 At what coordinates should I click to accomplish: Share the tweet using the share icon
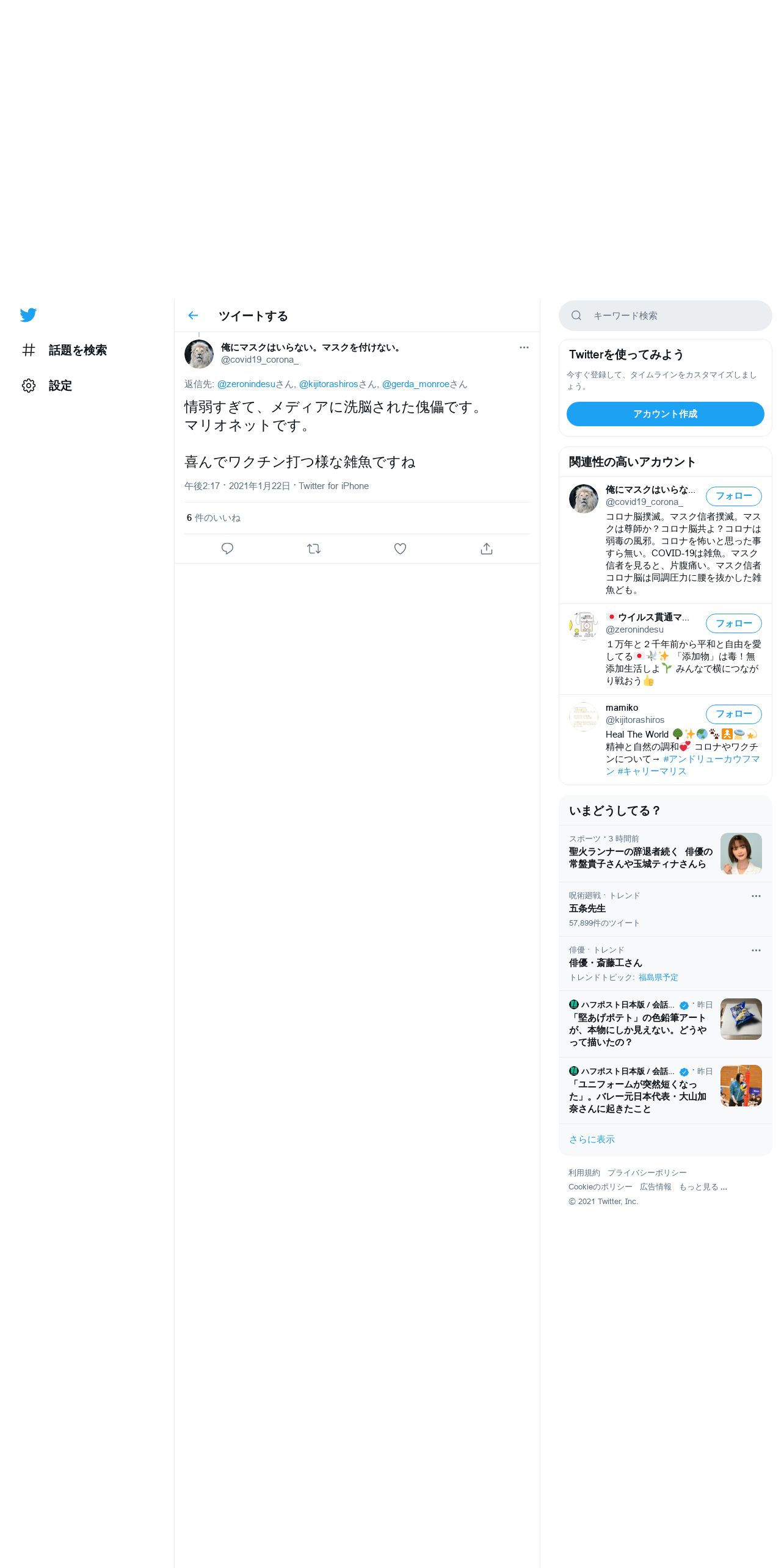pos(487,549)
